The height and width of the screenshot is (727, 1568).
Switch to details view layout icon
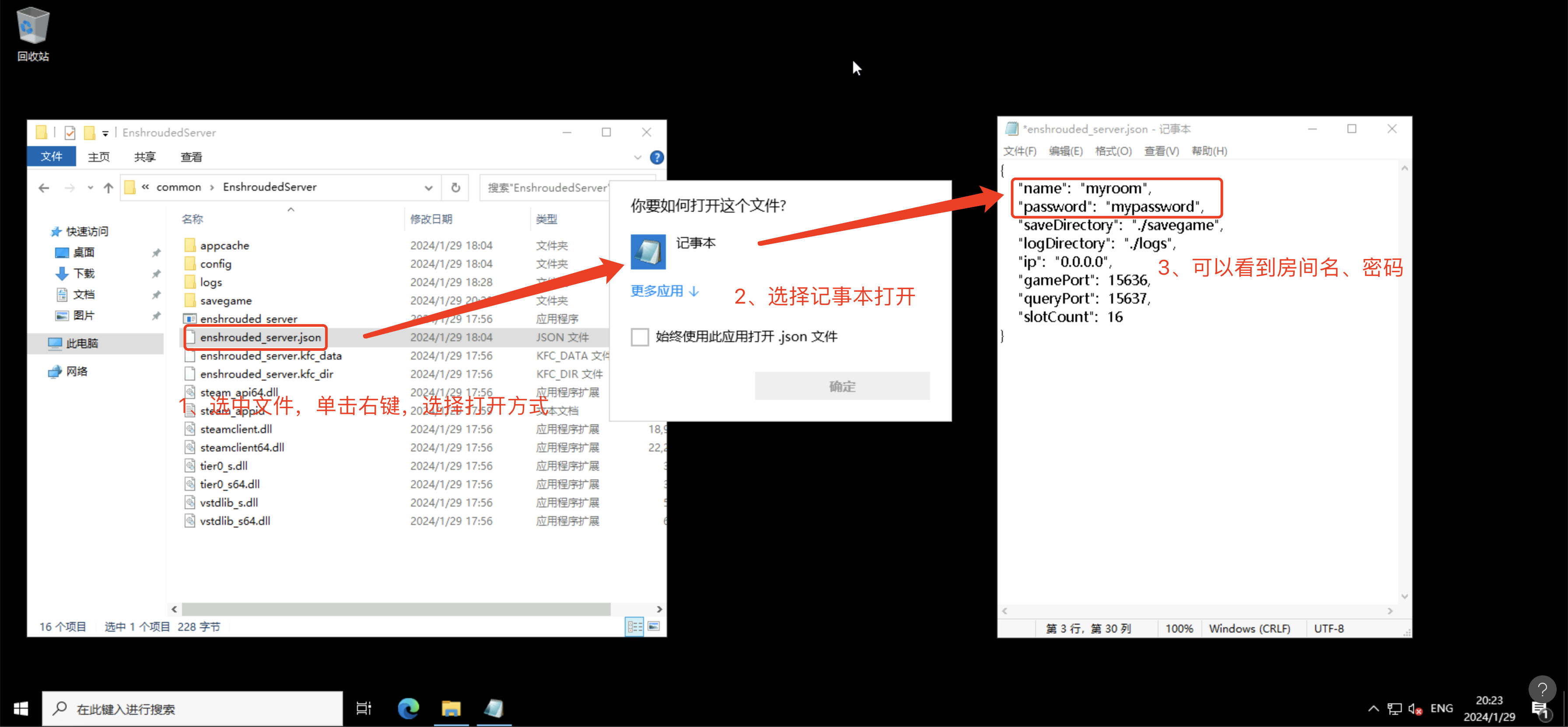[x=634, y=626]
